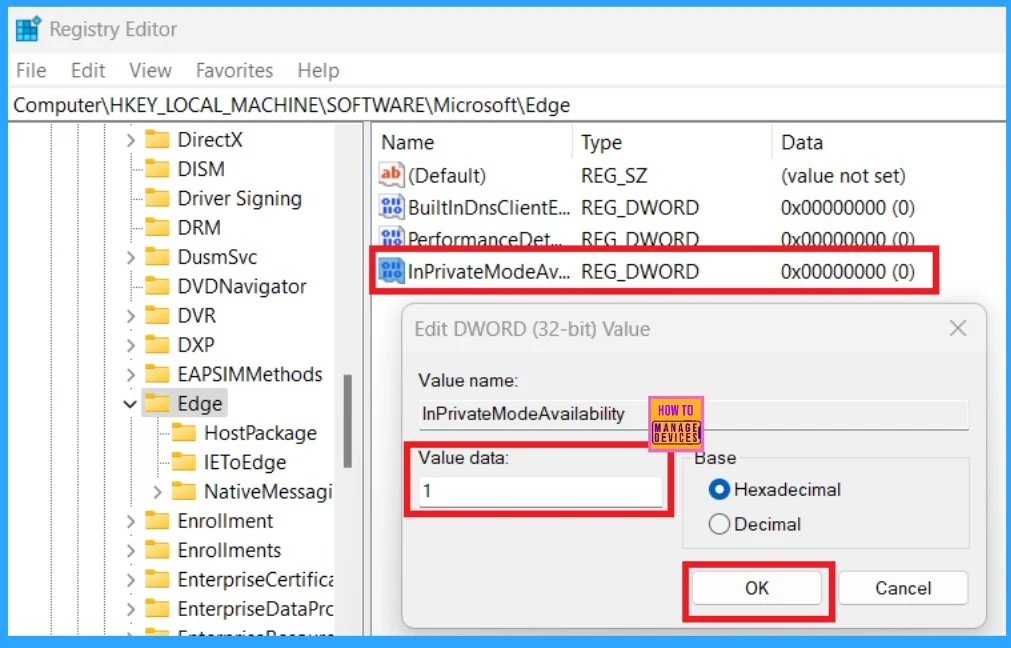Select the EnterpriseDataProtection folder icon
This screenshot has height=648, width=1011.
[157, 609]
